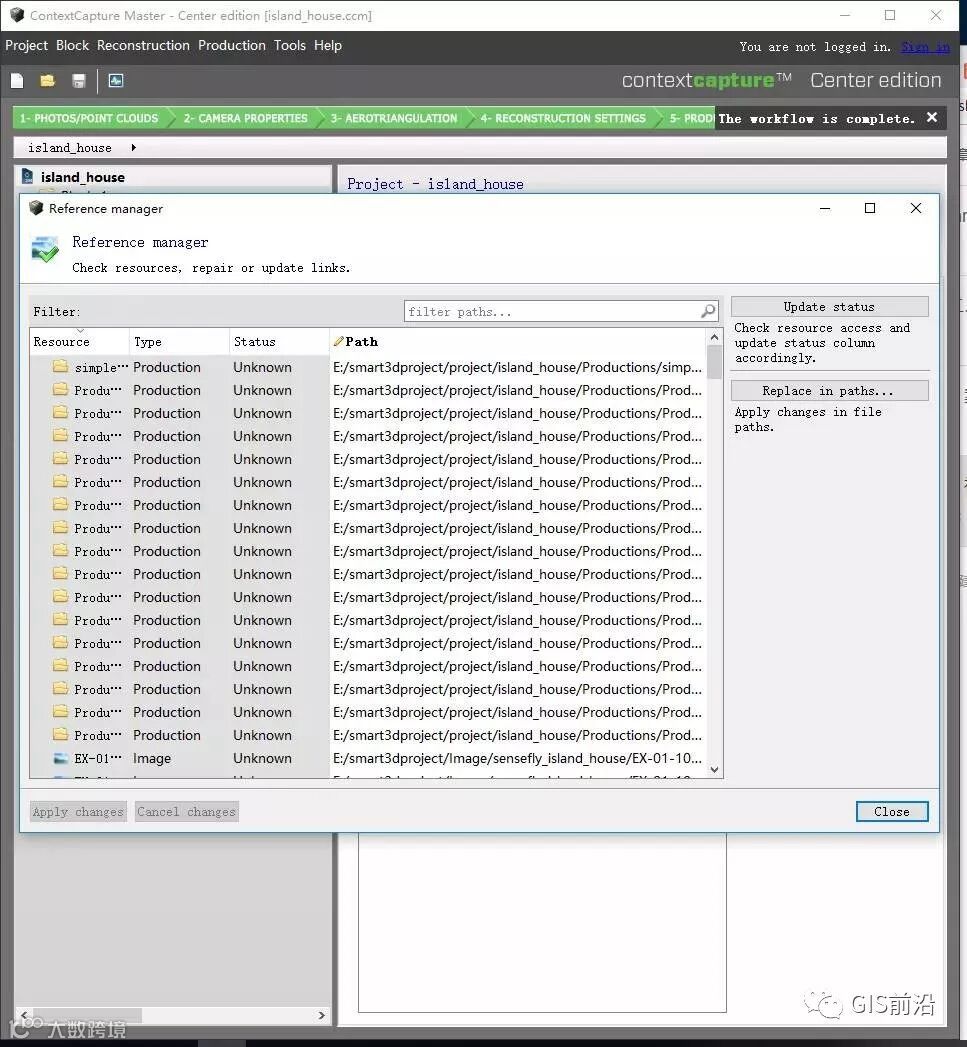The height and width of the screenshot is (1047, 967).
Task: Dismiss the workflow complete message
Action: (932, 118)
